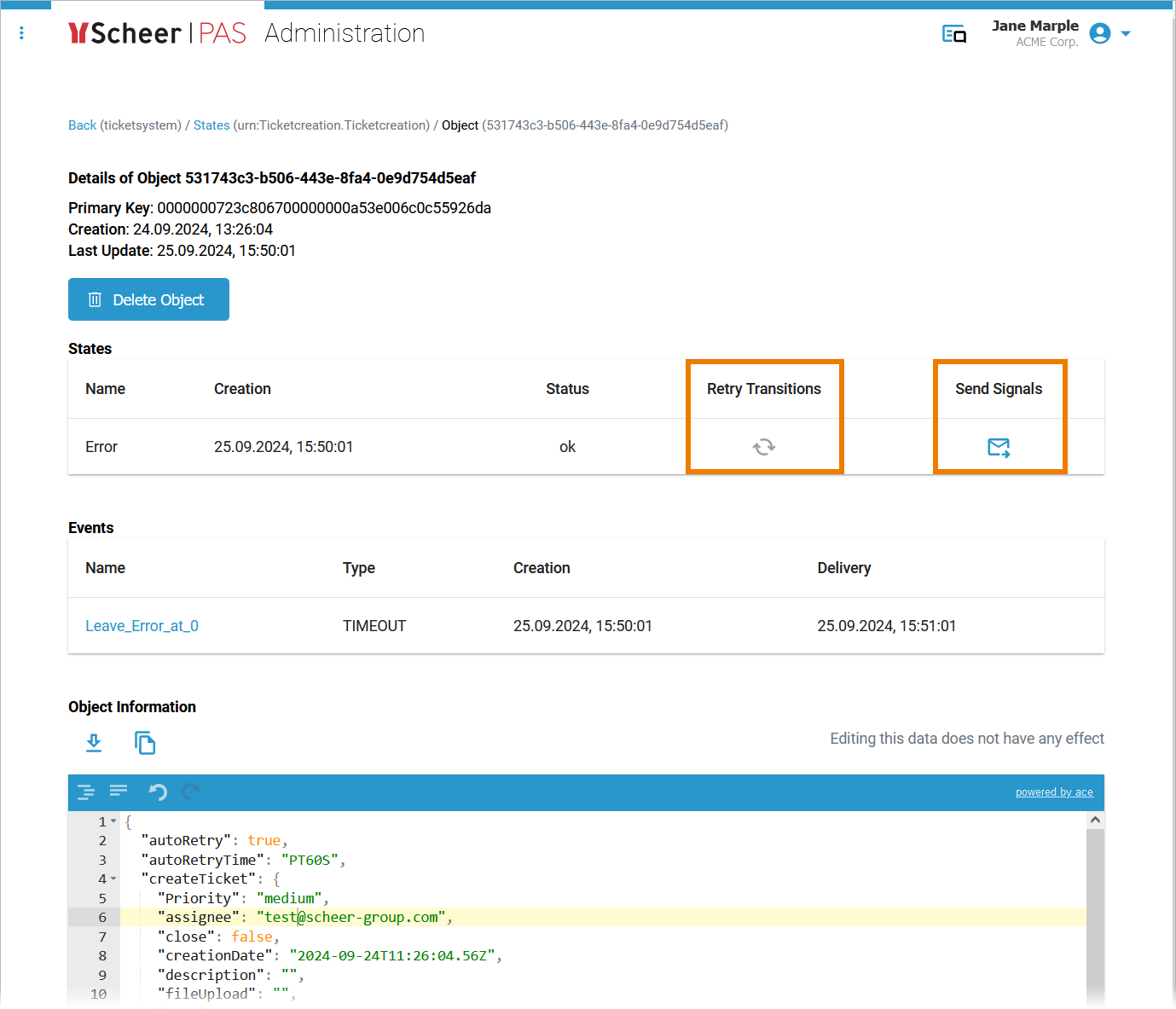Open the powered by ace link
Image resolution: width=1176 pixels, height=1009 pixels.
tap(1054, 792)
